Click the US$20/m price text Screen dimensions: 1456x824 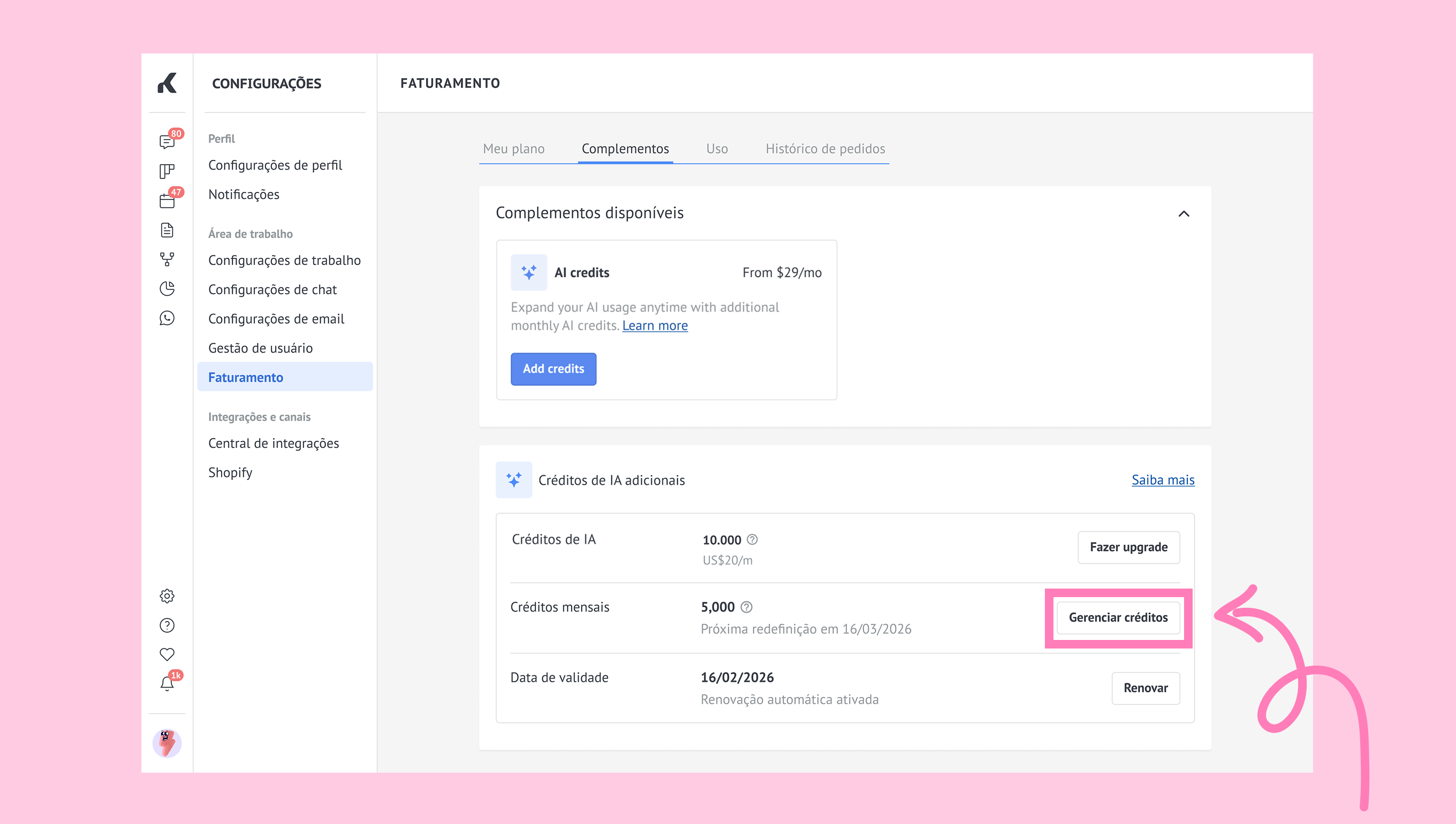point(727,560)
